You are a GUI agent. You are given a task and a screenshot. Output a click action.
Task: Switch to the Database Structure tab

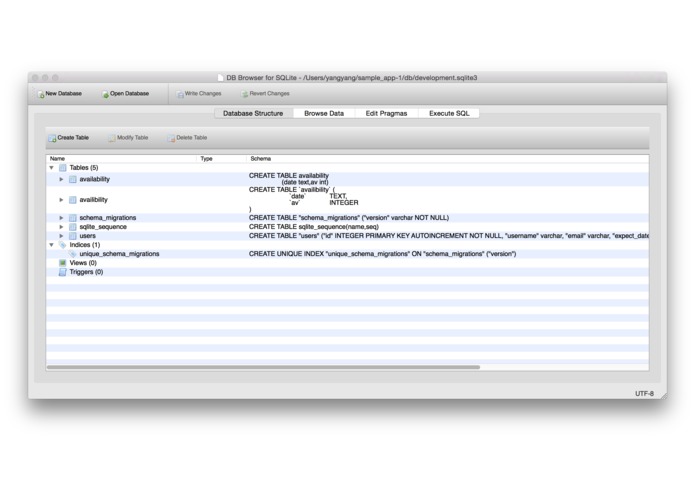tap(253, 113)
